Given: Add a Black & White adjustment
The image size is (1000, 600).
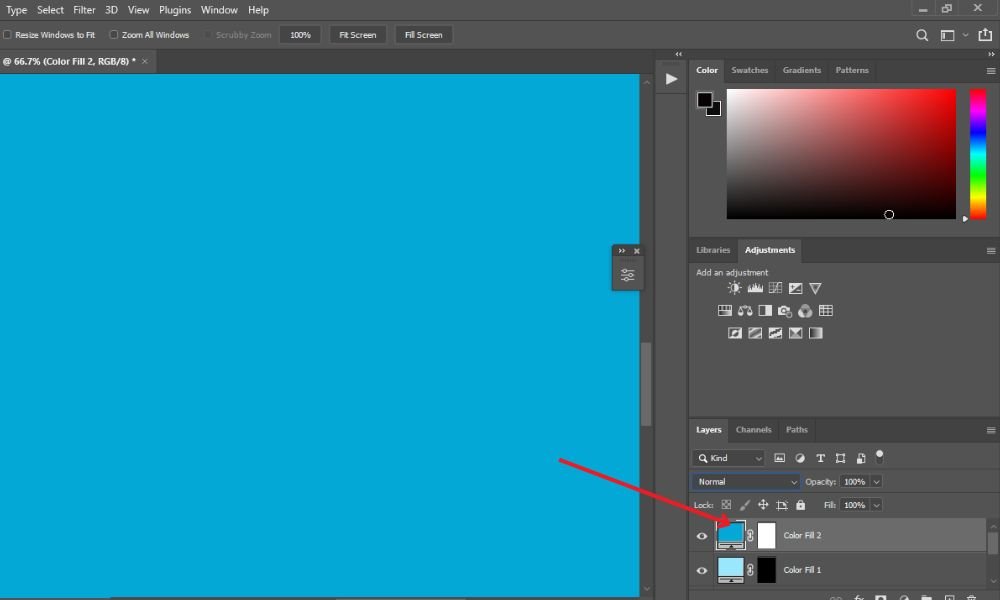Looking at the screenshot, I should coord(765,311).
